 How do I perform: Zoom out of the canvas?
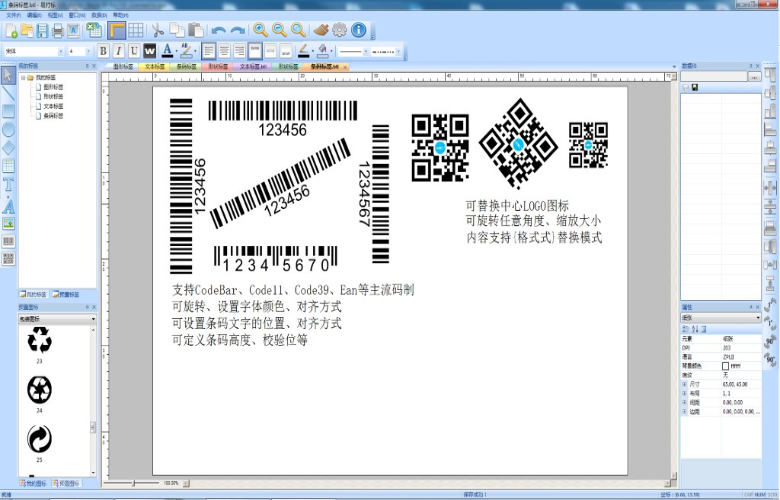[x=279, y=30]
